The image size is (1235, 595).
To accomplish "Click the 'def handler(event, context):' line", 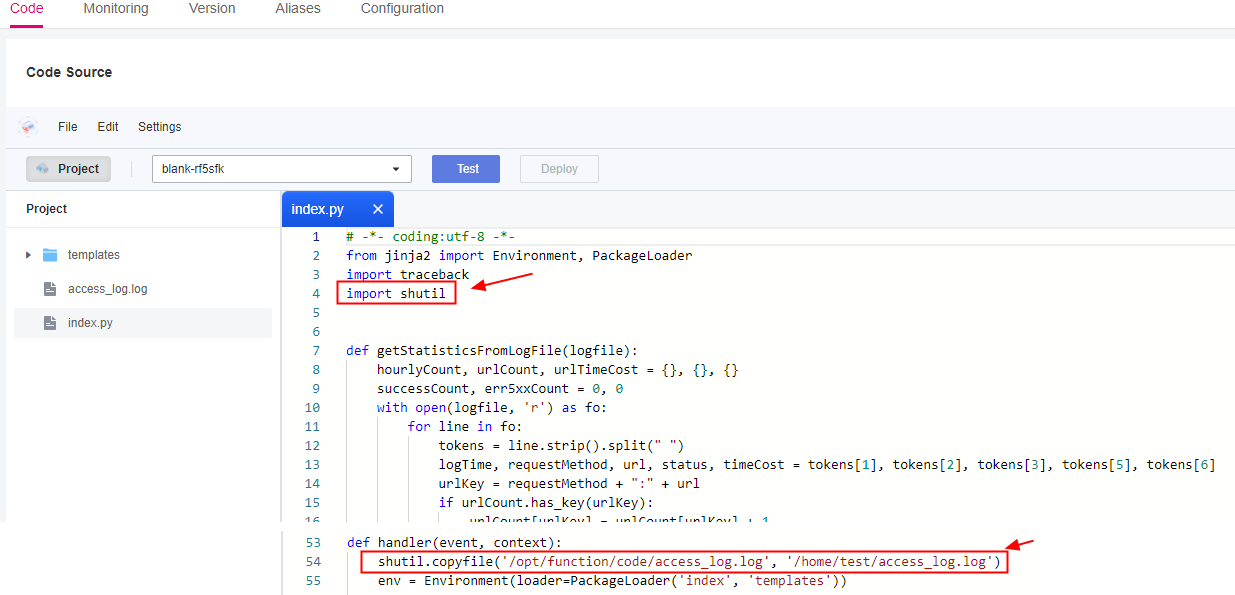I will click(x=454, y=543).
